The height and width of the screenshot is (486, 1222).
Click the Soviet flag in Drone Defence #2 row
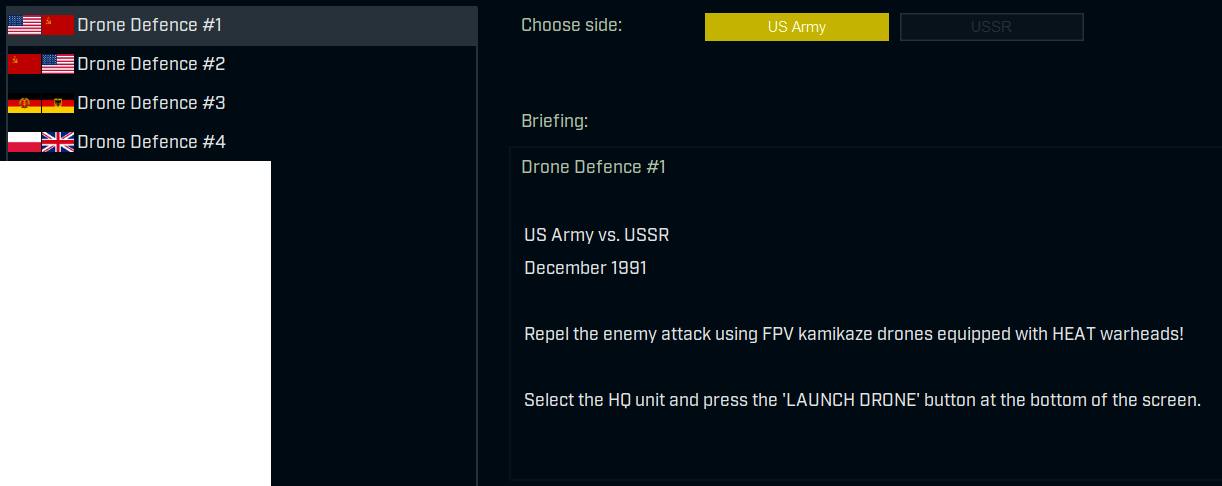[24, 64]
